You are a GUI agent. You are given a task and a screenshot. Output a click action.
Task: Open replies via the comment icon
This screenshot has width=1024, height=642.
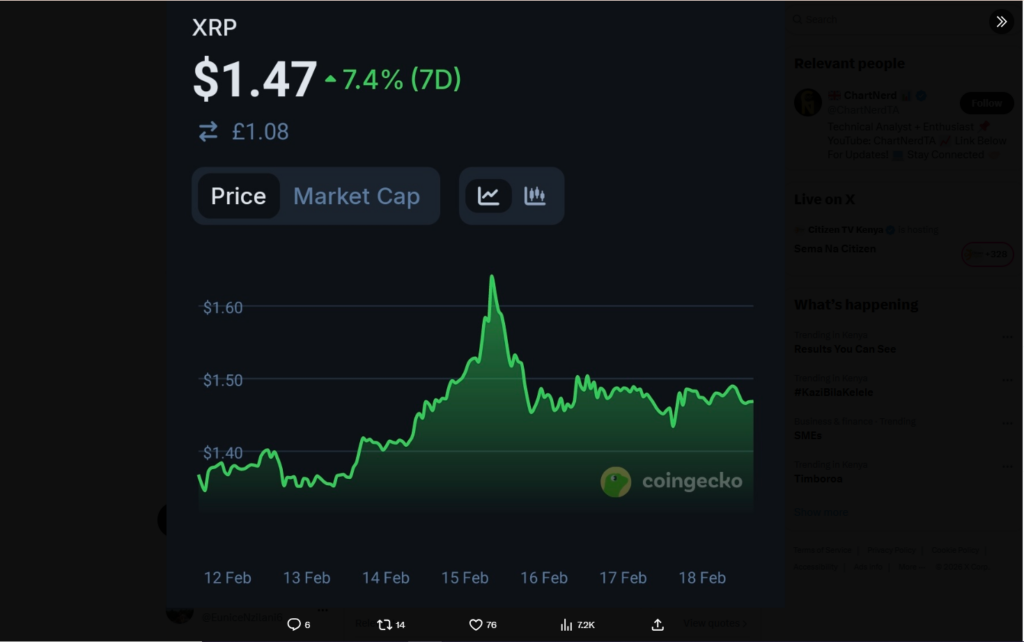click(294, 624)
